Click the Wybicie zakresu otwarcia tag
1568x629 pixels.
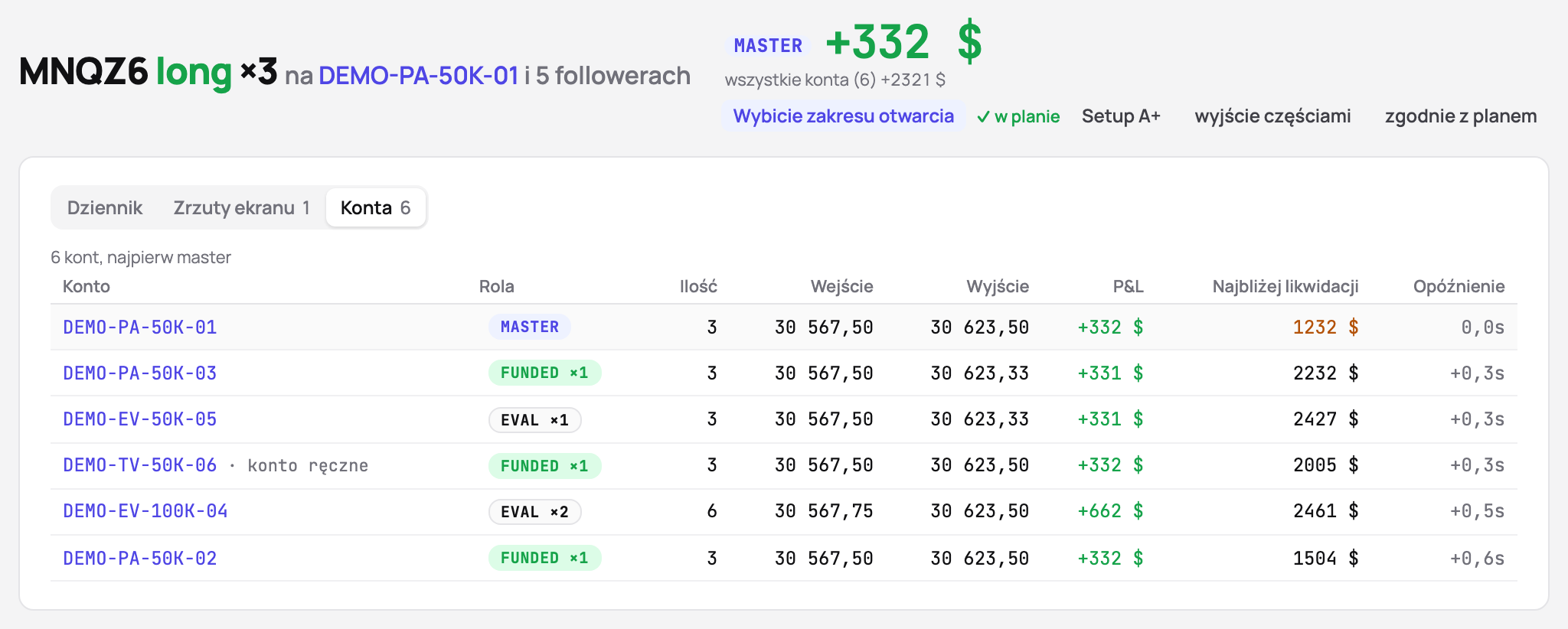click(x=843, y=116)
